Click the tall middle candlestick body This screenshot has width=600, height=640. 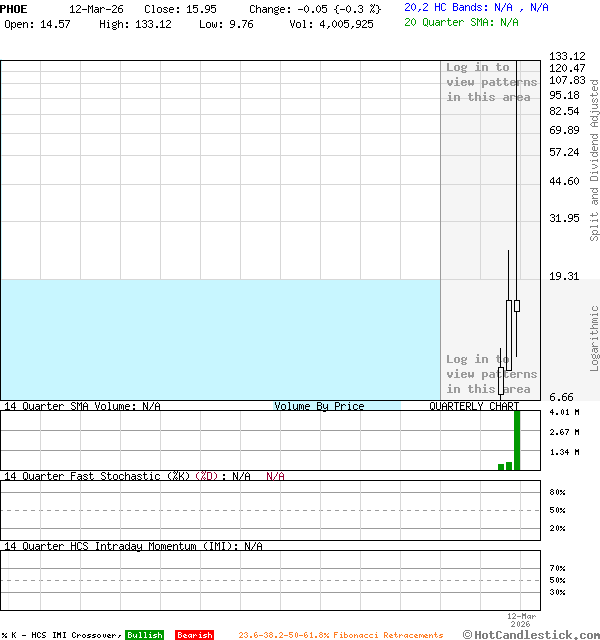pos(509,328)
